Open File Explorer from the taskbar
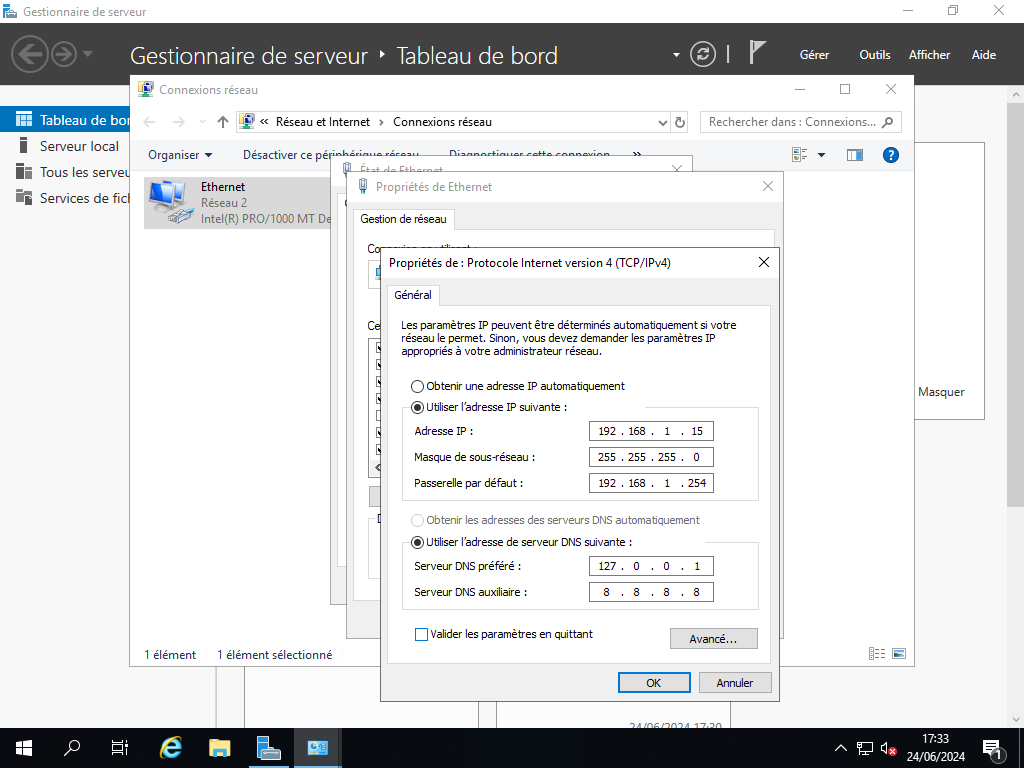This screenshot has width=1024, height=768. [x=220, y=747]
